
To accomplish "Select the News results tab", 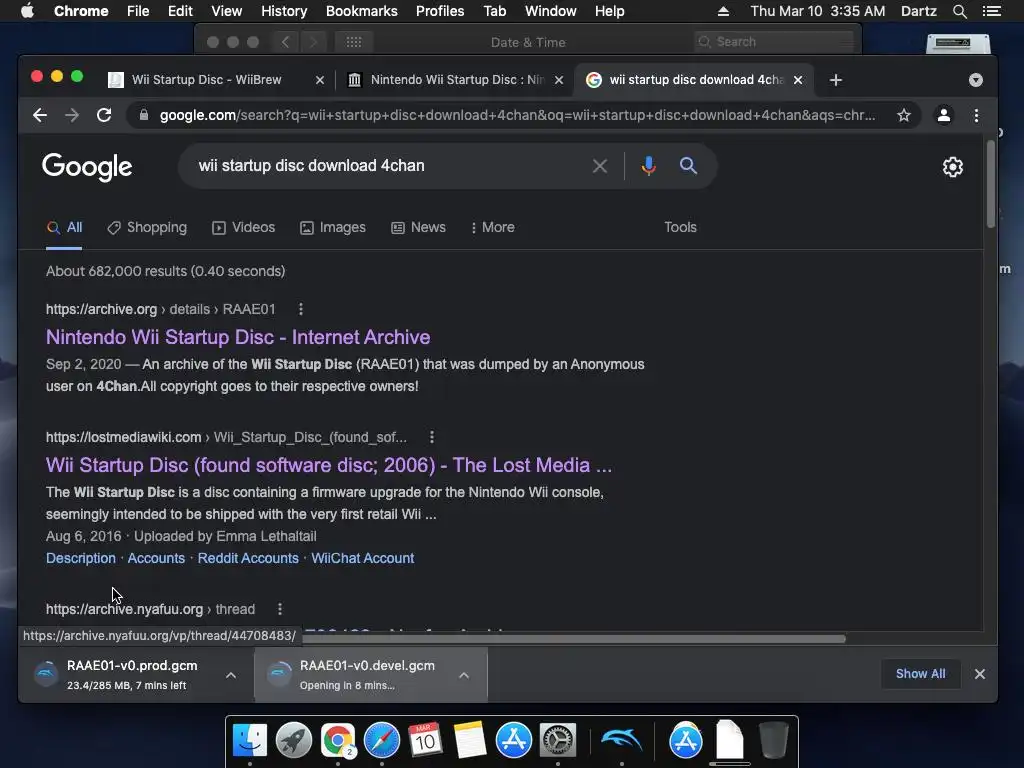I will coord(419,227).
